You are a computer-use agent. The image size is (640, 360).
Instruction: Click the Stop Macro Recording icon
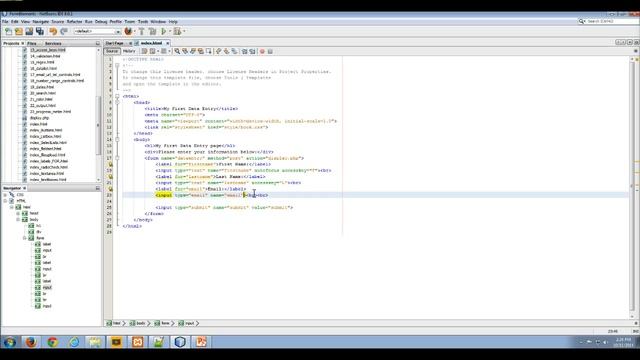tap(270, 51)
